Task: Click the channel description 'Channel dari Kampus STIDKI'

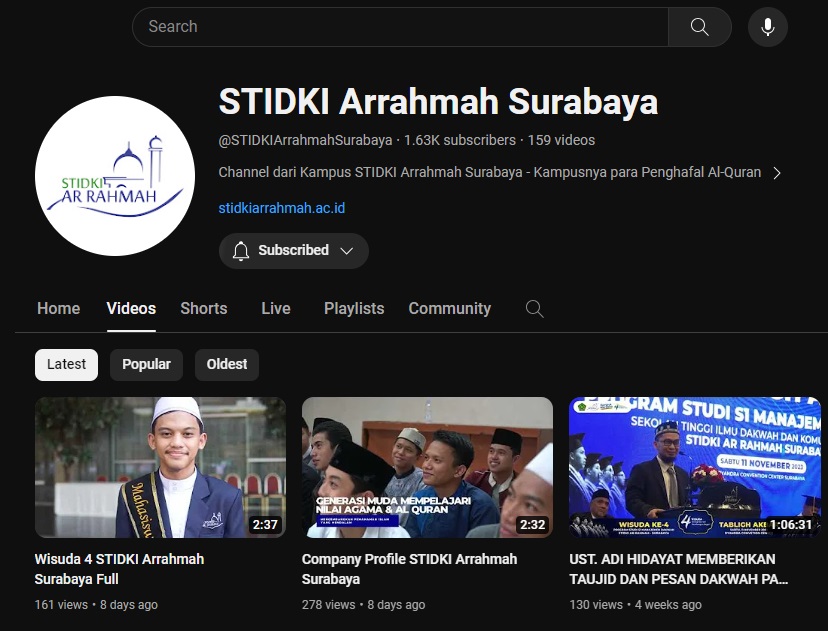Action: [490, 173]
